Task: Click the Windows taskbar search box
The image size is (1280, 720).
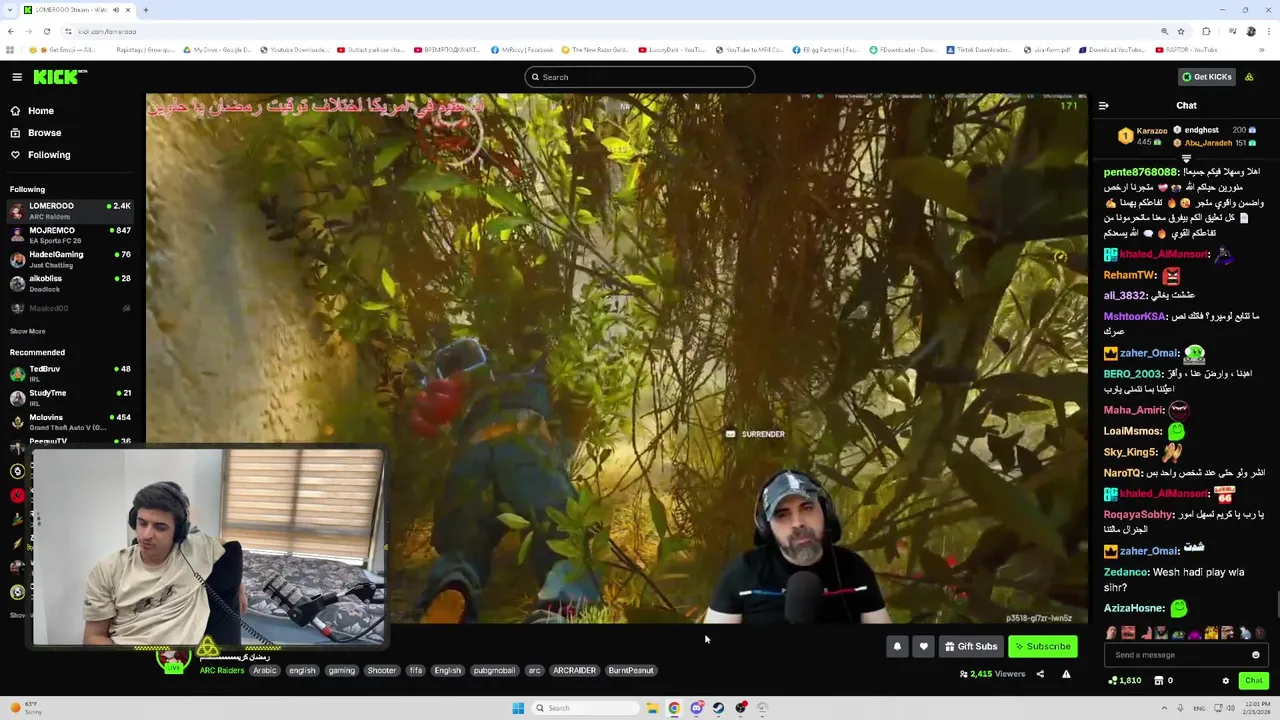Action: [585, 708]
